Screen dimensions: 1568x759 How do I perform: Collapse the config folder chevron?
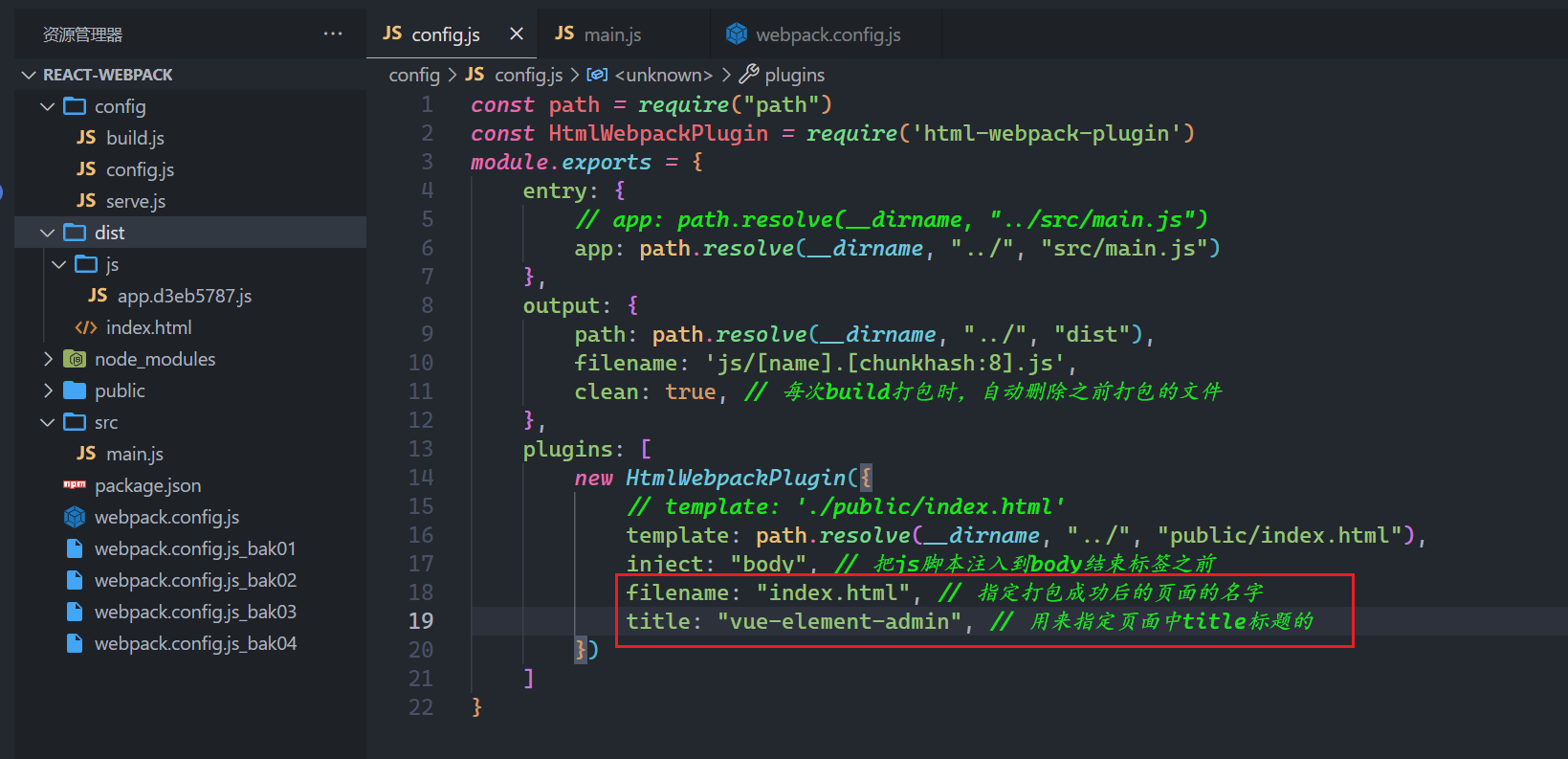(x=48, y=106)
